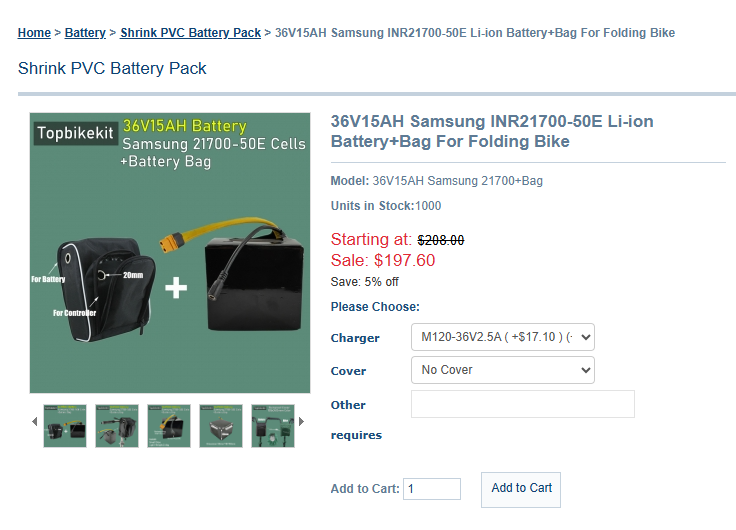Go to Home breadcrumb link
The width and height of the screenshot is (736, 530).
[x=34, y=33]
